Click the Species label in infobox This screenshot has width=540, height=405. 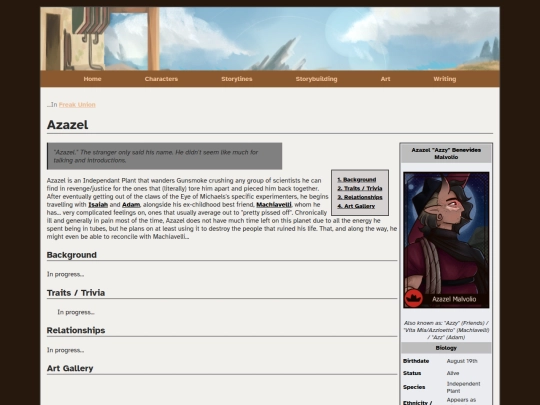click(414, 387)
